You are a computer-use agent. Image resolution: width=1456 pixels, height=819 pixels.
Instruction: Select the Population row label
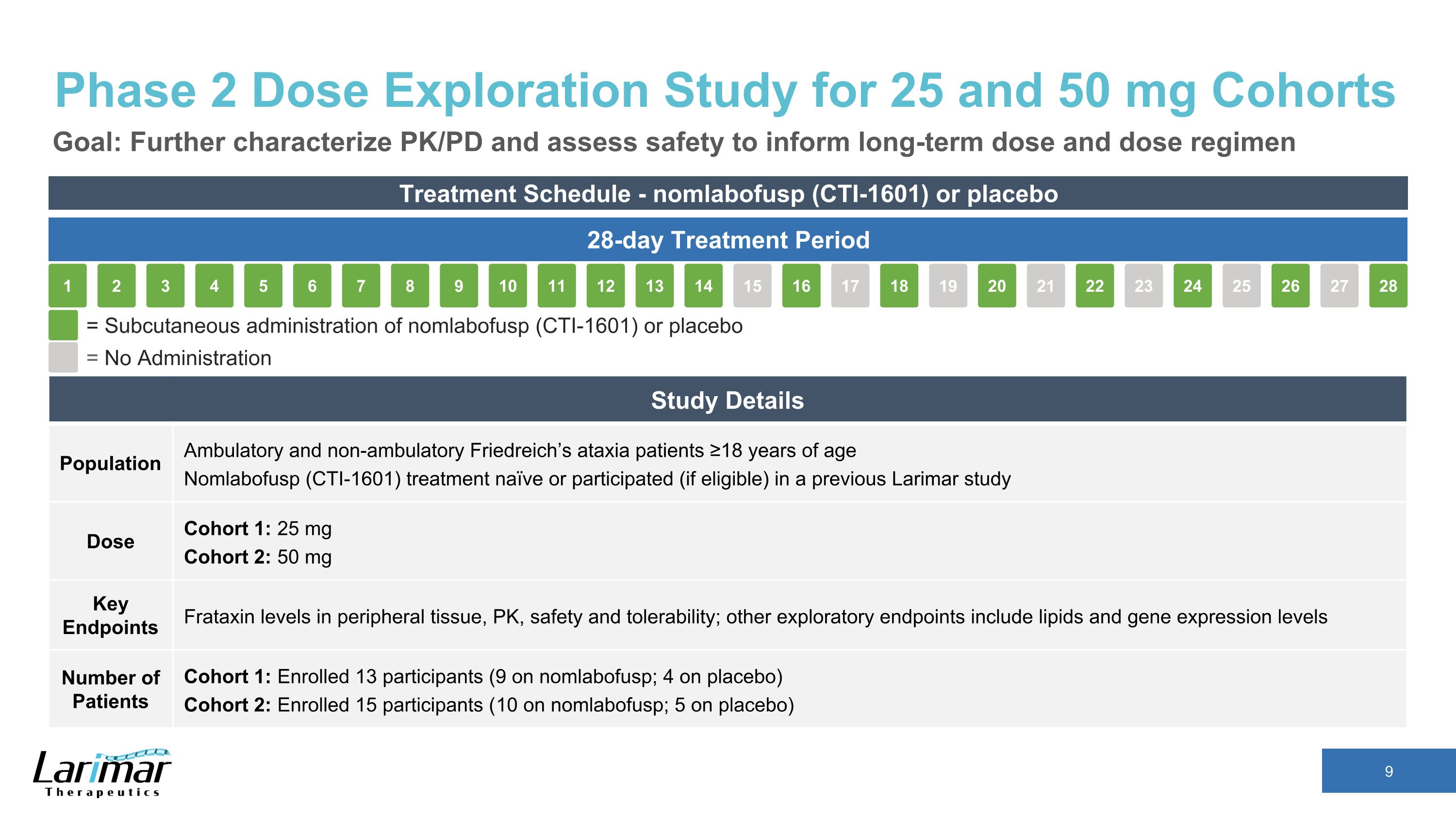pyautogui.click(x=111, y=464)
